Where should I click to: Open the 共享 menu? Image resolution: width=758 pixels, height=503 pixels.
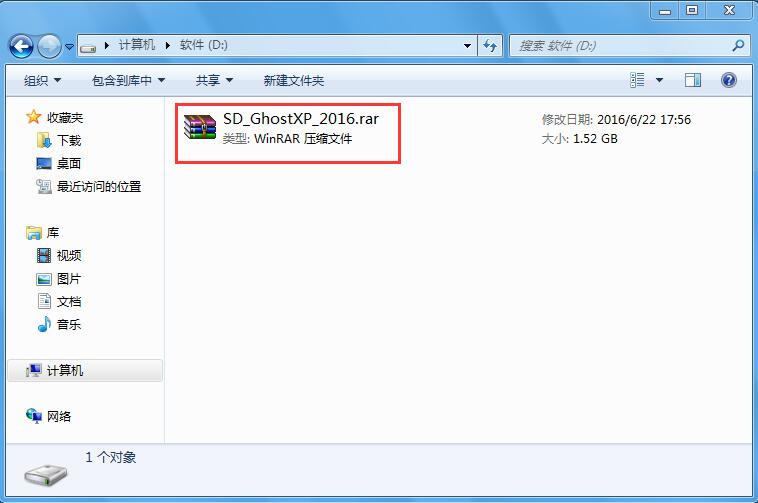pos(214,81)
